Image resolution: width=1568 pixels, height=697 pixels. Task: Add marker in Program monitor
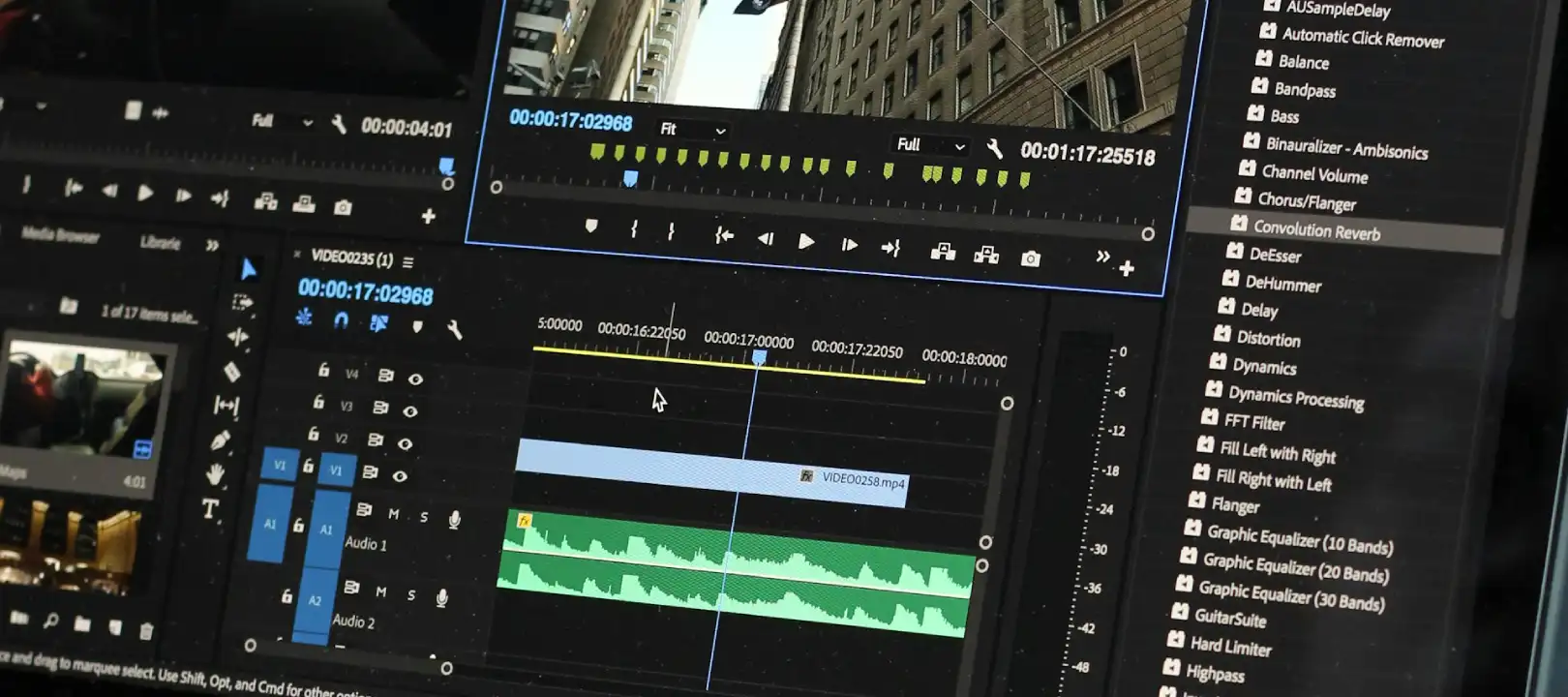click(x=591, y=227)
